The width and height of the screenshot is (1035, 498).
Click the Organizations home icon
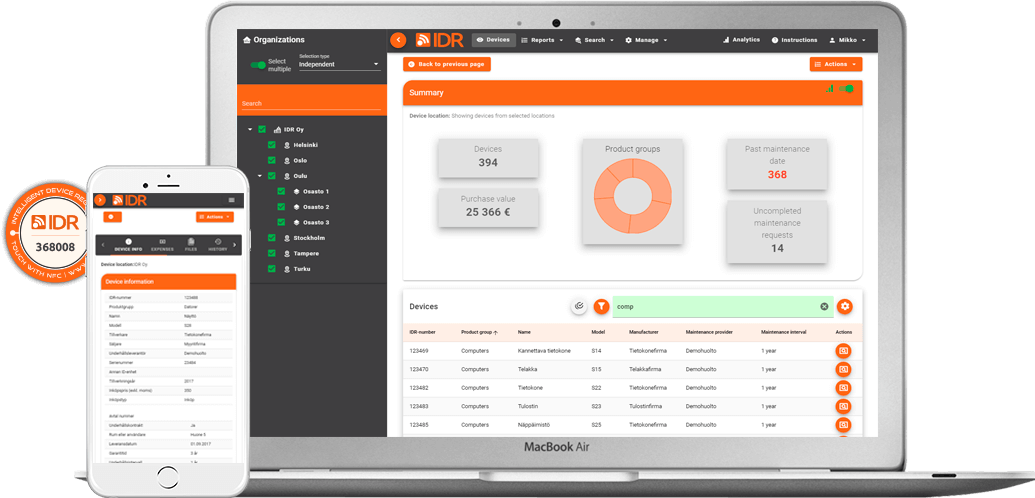point(247,40)
